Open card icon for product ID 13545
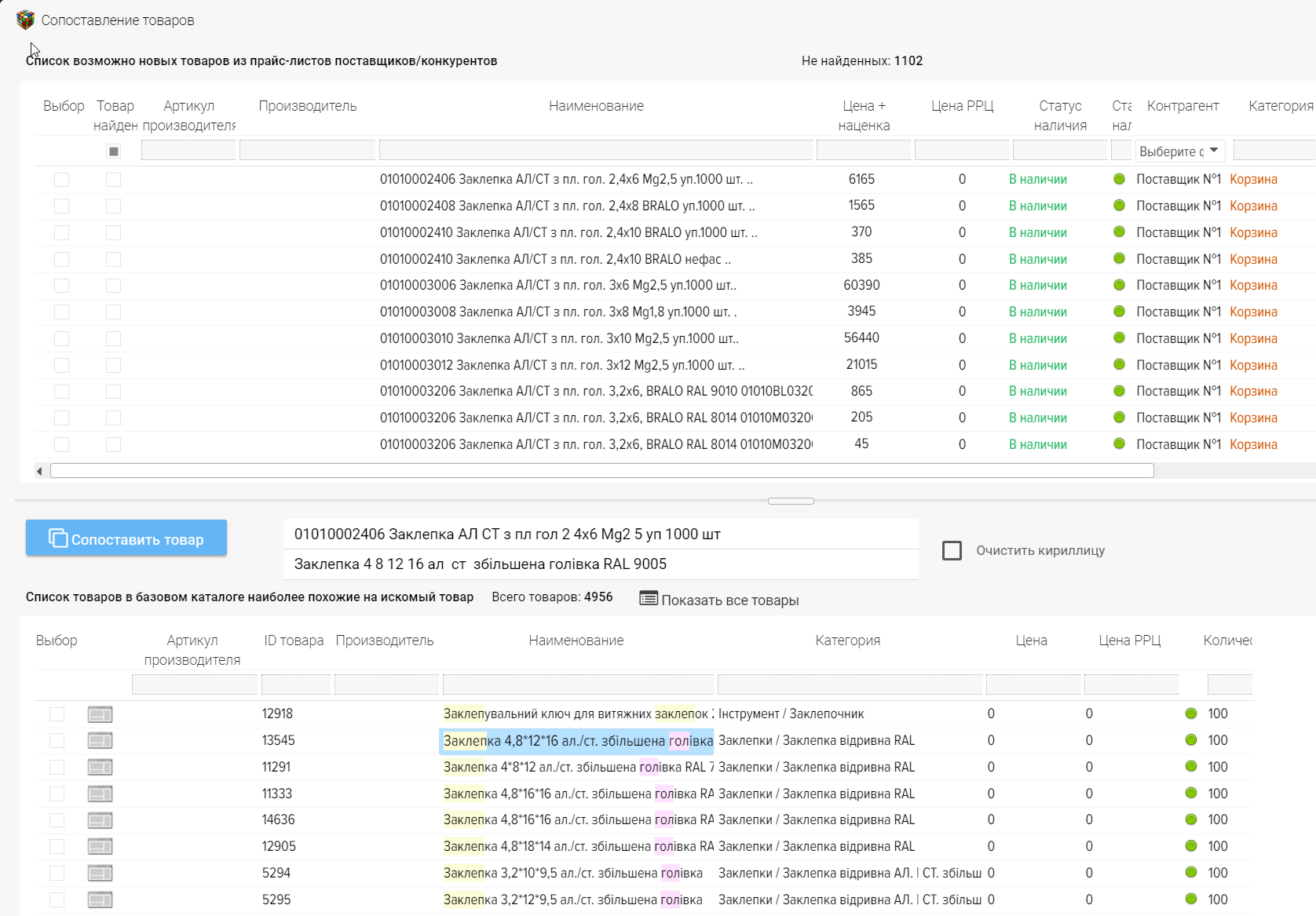This screenshot has height=916, width=1316. (x=100, y=740)
